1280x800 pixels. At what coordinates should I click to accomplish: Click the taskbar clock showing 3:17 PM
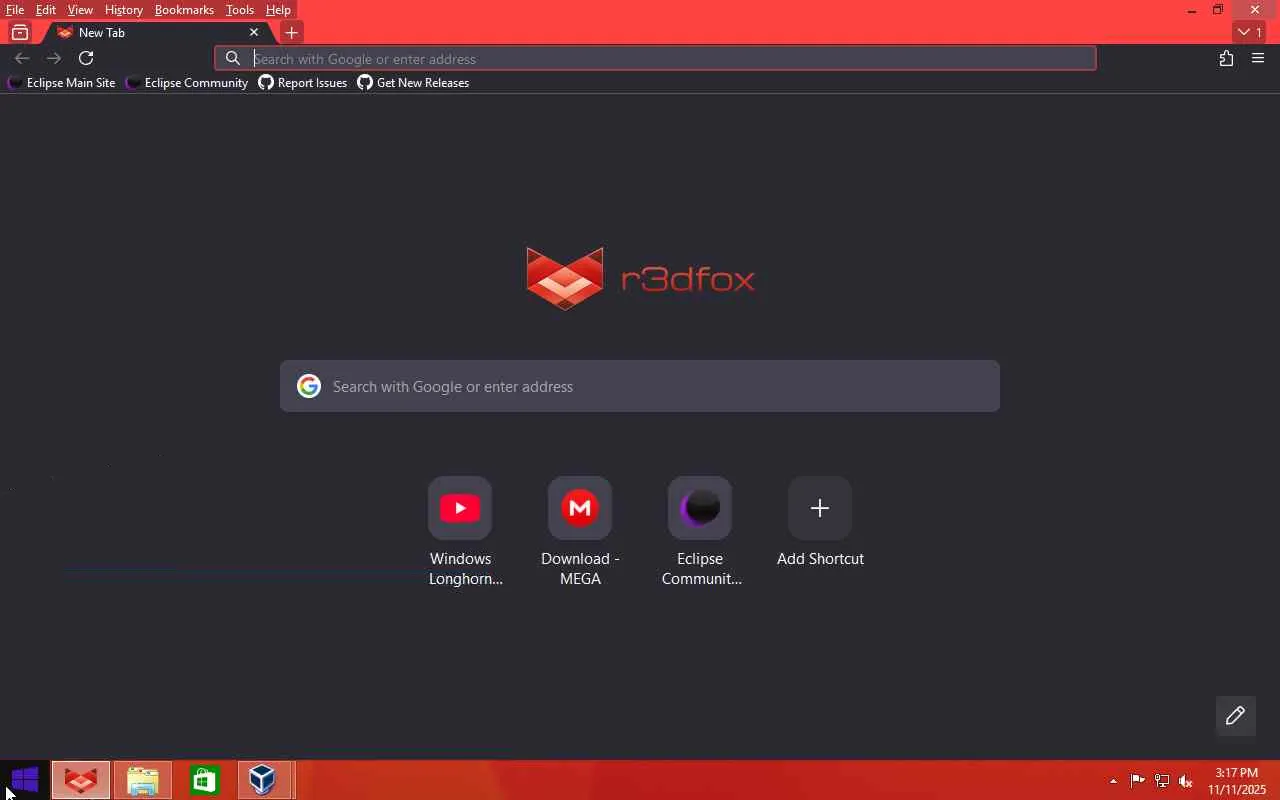(x=1237, y=781)
